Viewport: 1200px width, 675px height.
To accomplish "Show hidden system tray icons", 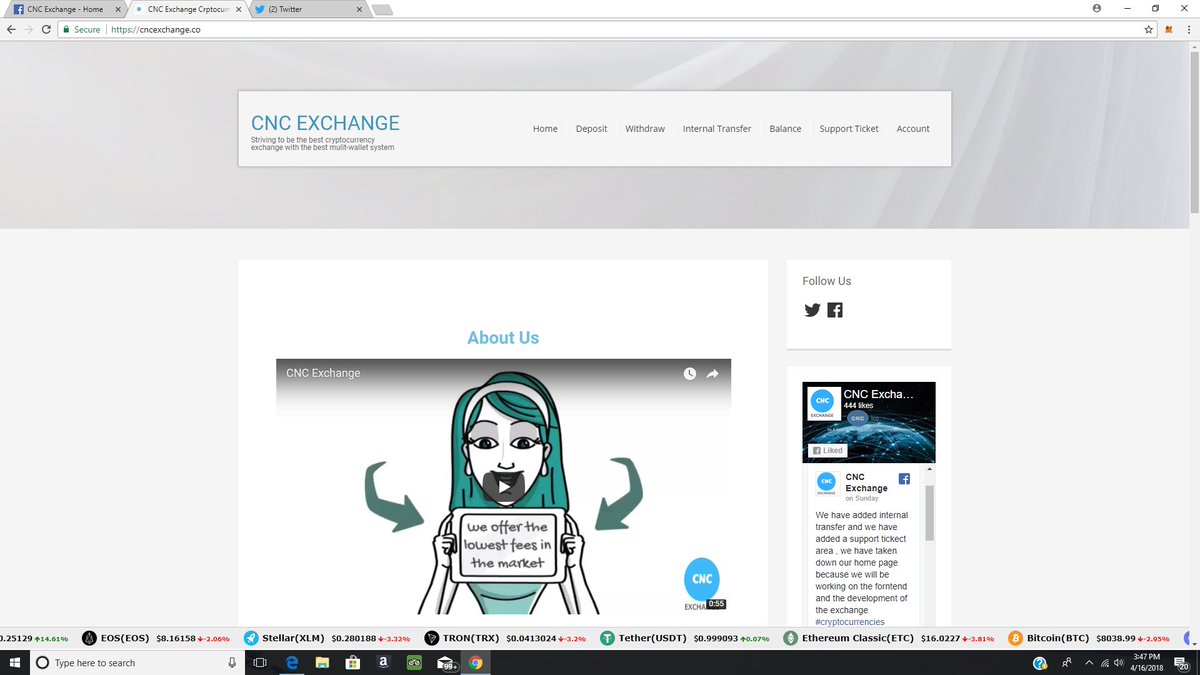I will [1088, 662].
